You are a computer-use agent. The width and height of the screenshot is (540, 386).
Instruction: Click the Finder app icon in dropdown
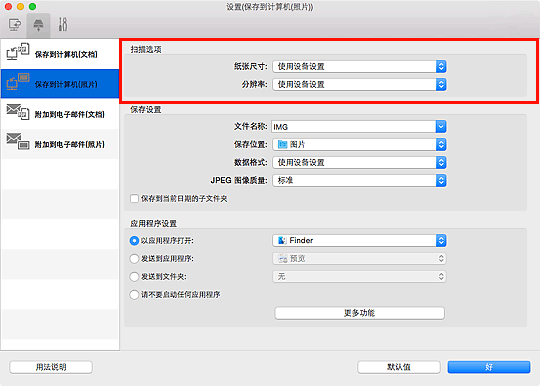point(282,240)
